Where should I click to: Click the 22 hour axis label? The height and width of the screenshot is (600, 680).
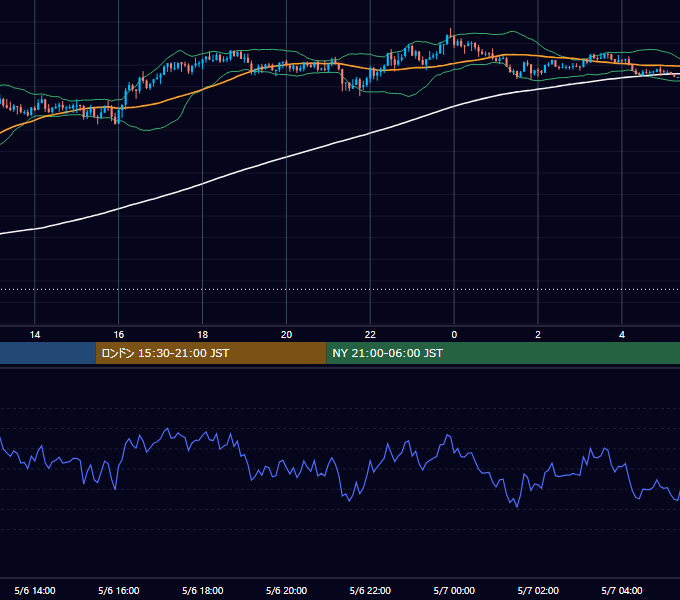(370, 335)
